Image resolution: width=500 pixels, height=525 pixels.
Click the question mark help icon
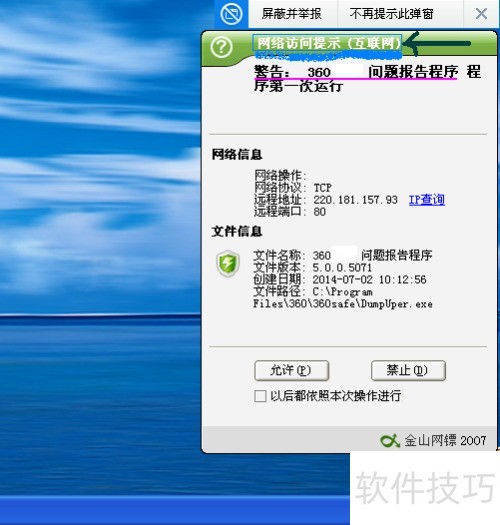click(221, 47)
